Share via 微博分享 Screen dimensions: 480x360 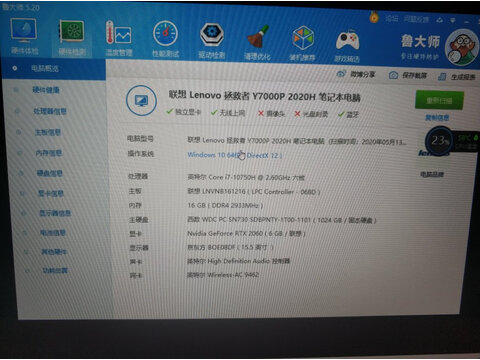[x=356, y=74]
